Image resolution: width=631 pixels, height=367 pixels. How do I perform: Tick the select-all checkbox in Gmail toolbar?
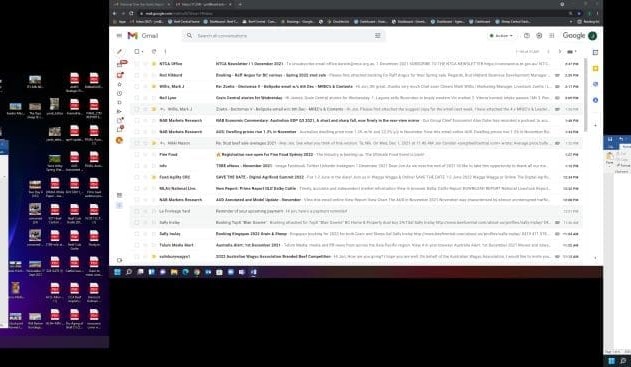(137, 52)
